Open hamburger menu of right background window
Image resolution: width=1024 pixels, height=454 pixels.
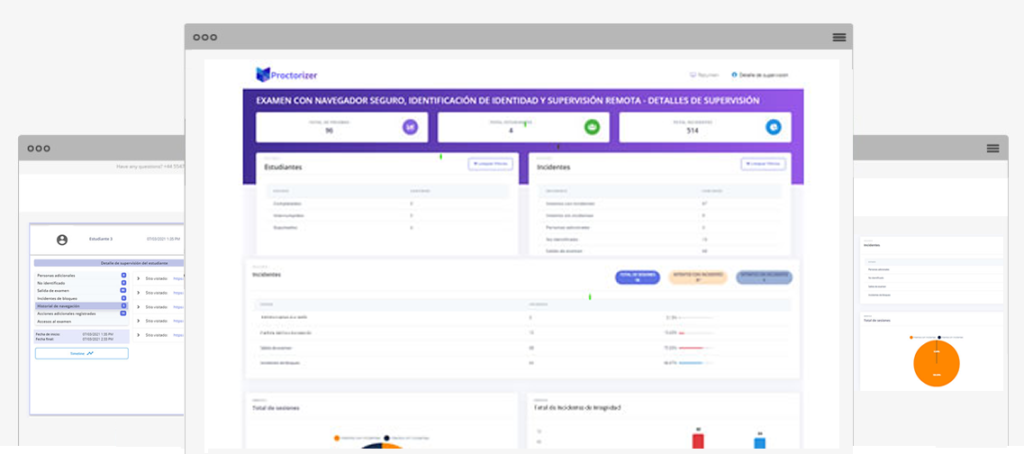pyautogui.click(x=993, y=148)
